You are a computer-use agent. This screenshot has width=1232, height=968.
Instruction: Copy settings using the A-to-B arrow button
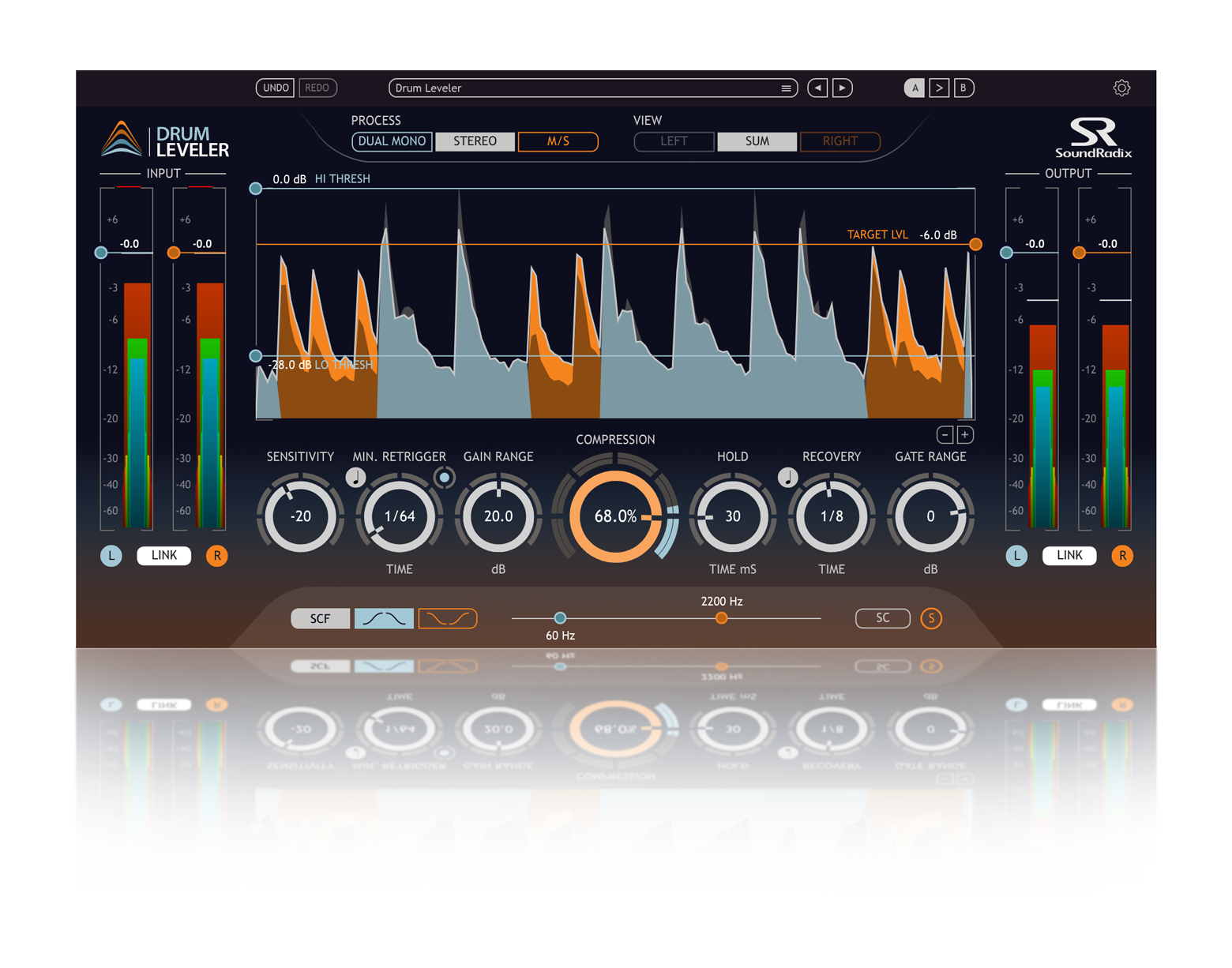click(x=939, y=88)
